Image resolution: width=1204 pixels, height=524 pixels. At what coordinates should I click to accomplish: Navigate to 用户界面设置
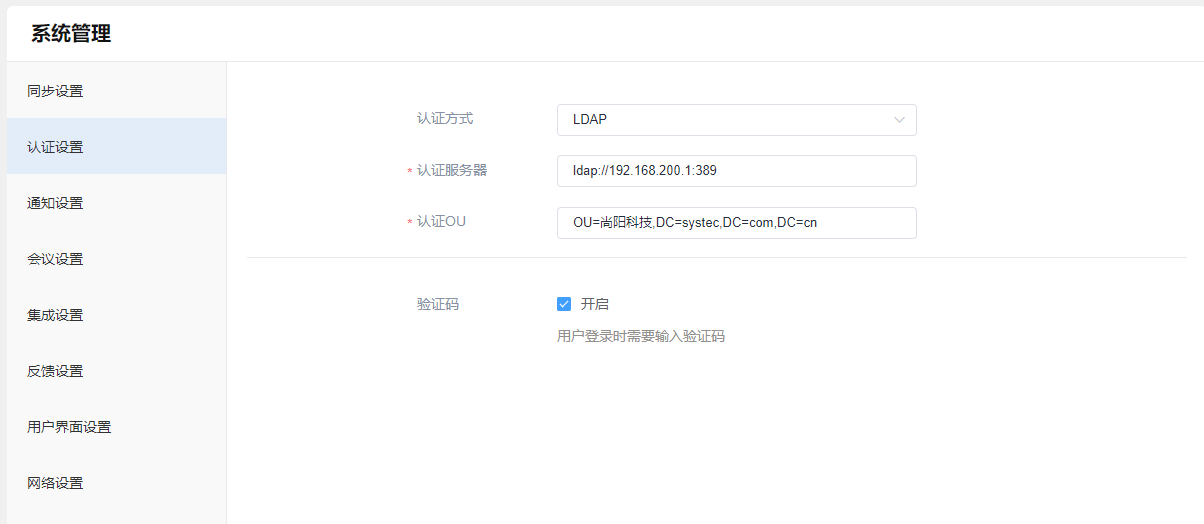(x=69, y=427)
